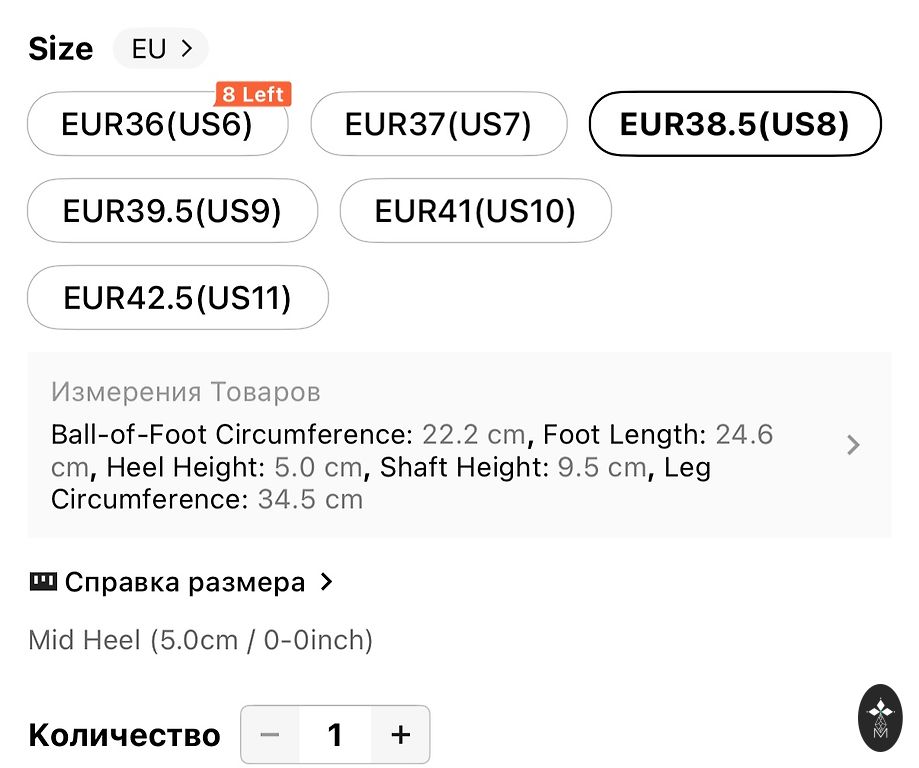Click the Mid Heel height description

click(x=200, y=640)
